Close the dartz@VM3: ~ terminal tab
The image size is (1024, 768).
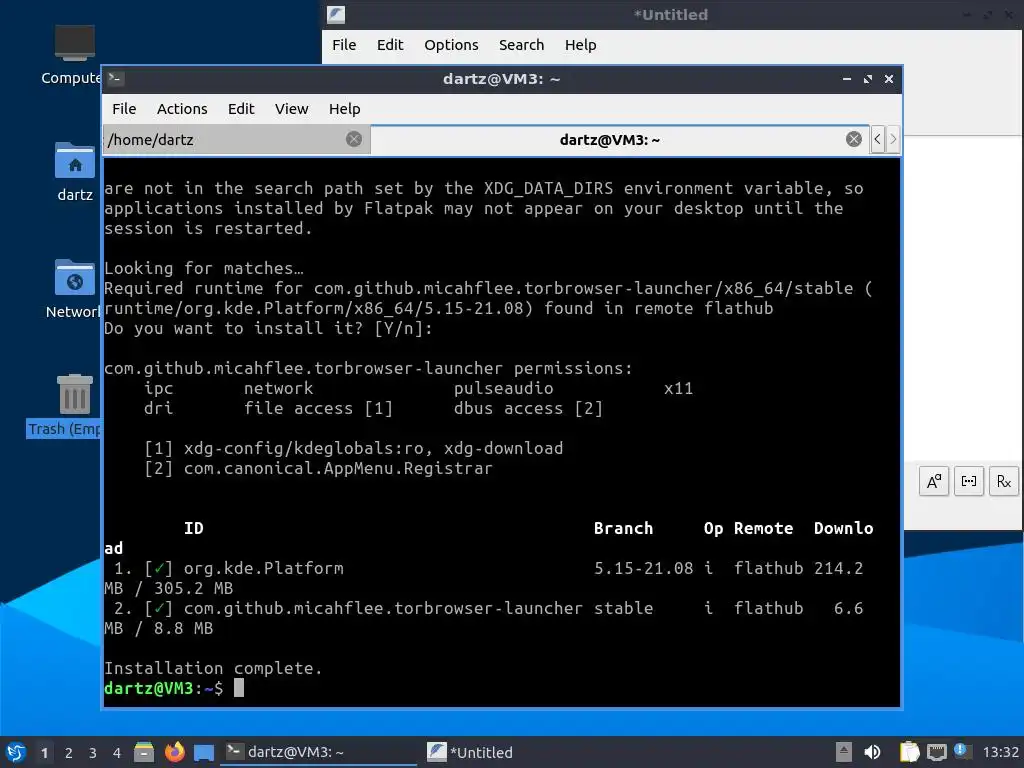(854, 139)
